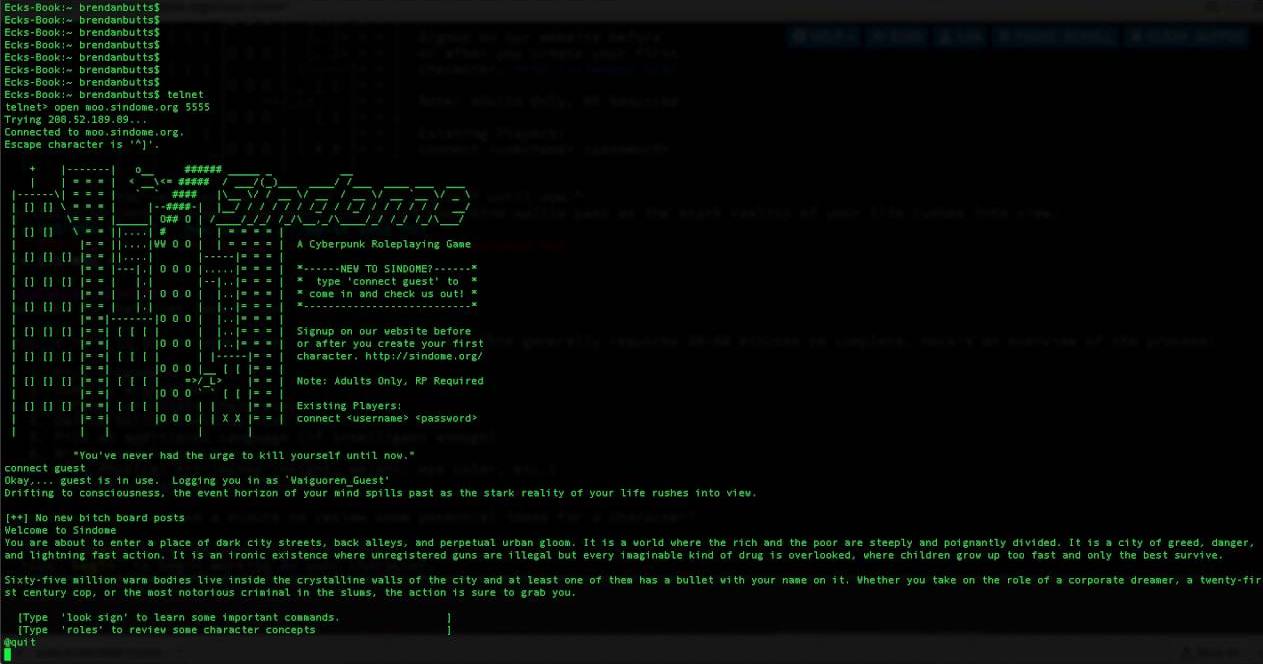Click the 'No new bitch board posts' notice
The image size is (1263, 664).
tap(95, 517)
